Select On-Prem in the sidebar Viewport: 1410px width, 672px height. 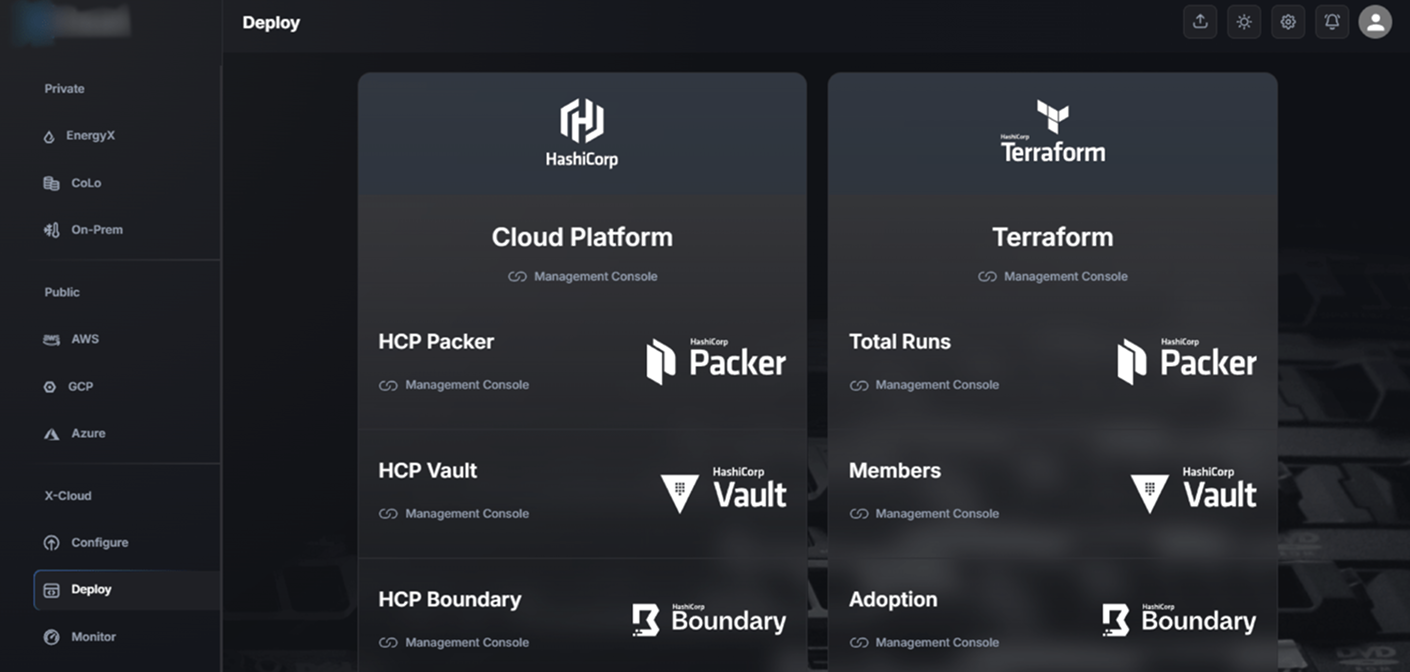97,229
